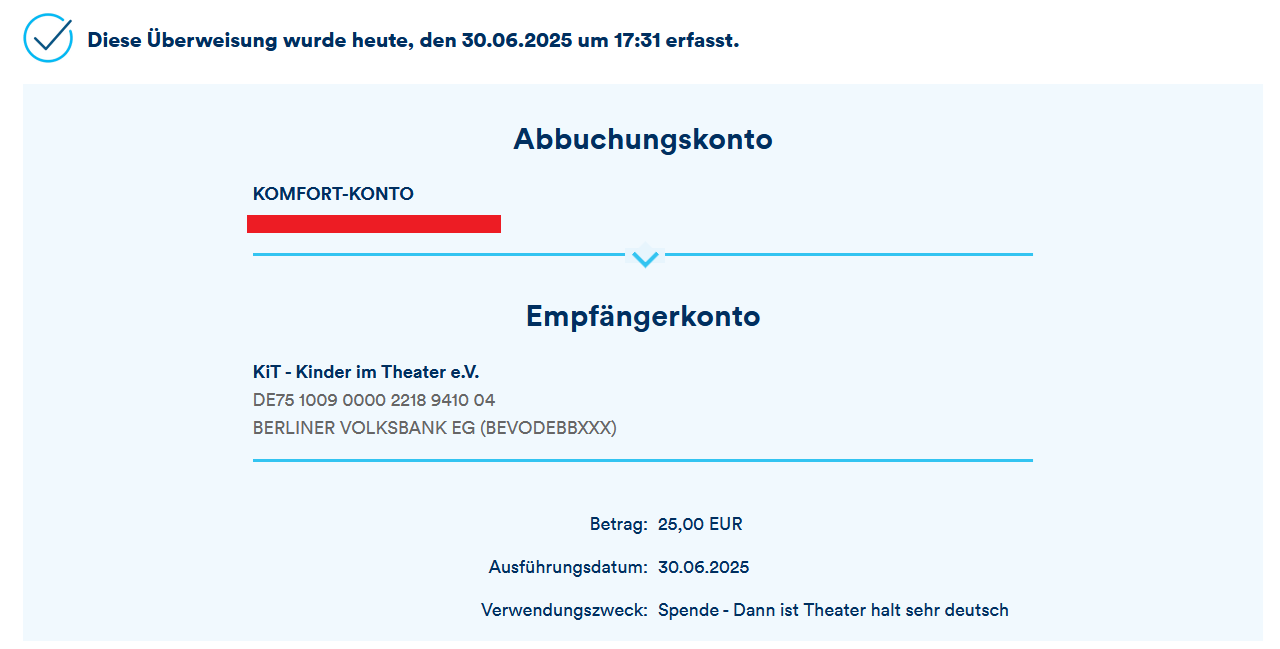Click the BIC code BEVODEBBXXX
This screenshot has height=649, width=1280.
pyautogui.click(x=549, y=428)
